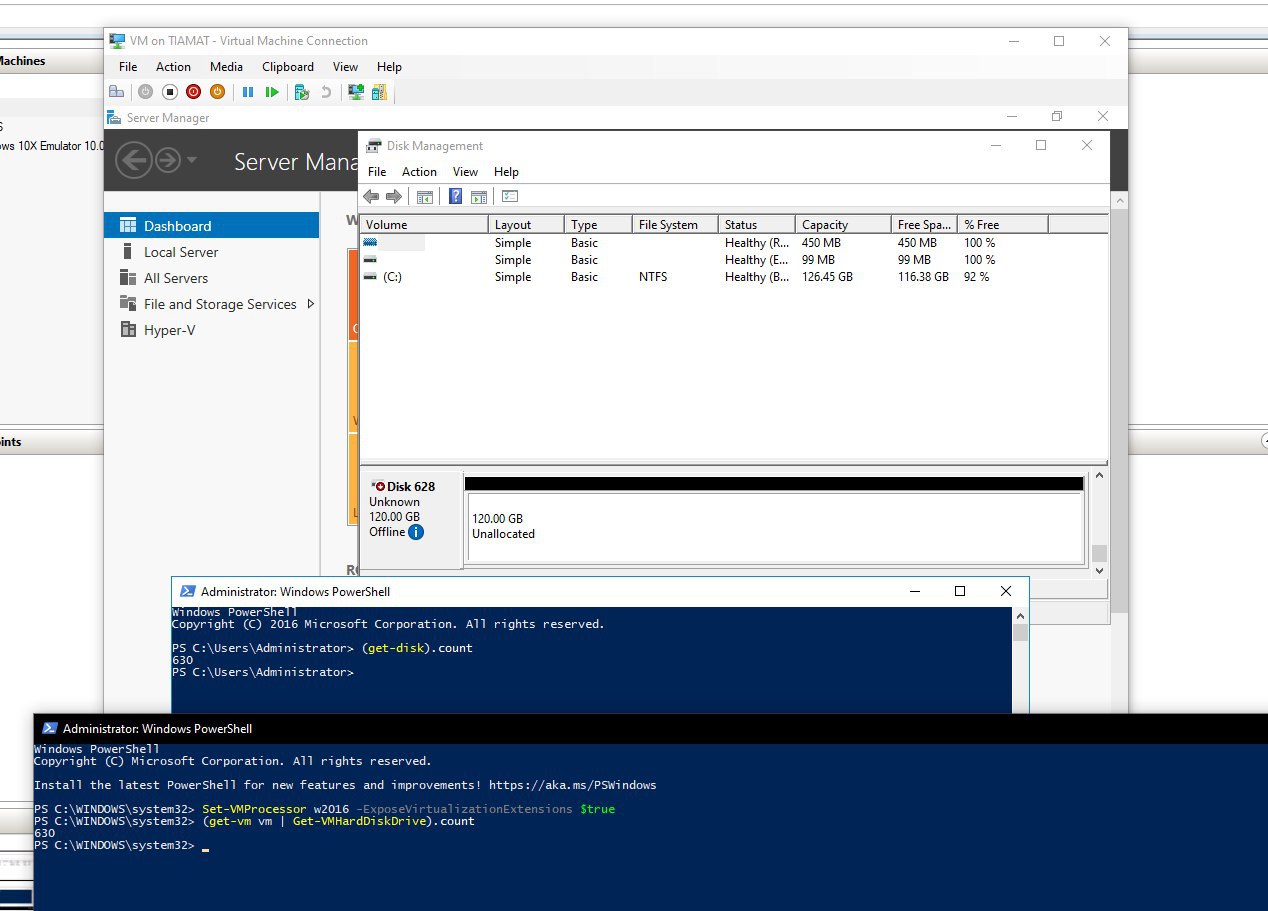Sort by Type column header
This screenshot has height=911, width=1268.
tap(598, 225)
